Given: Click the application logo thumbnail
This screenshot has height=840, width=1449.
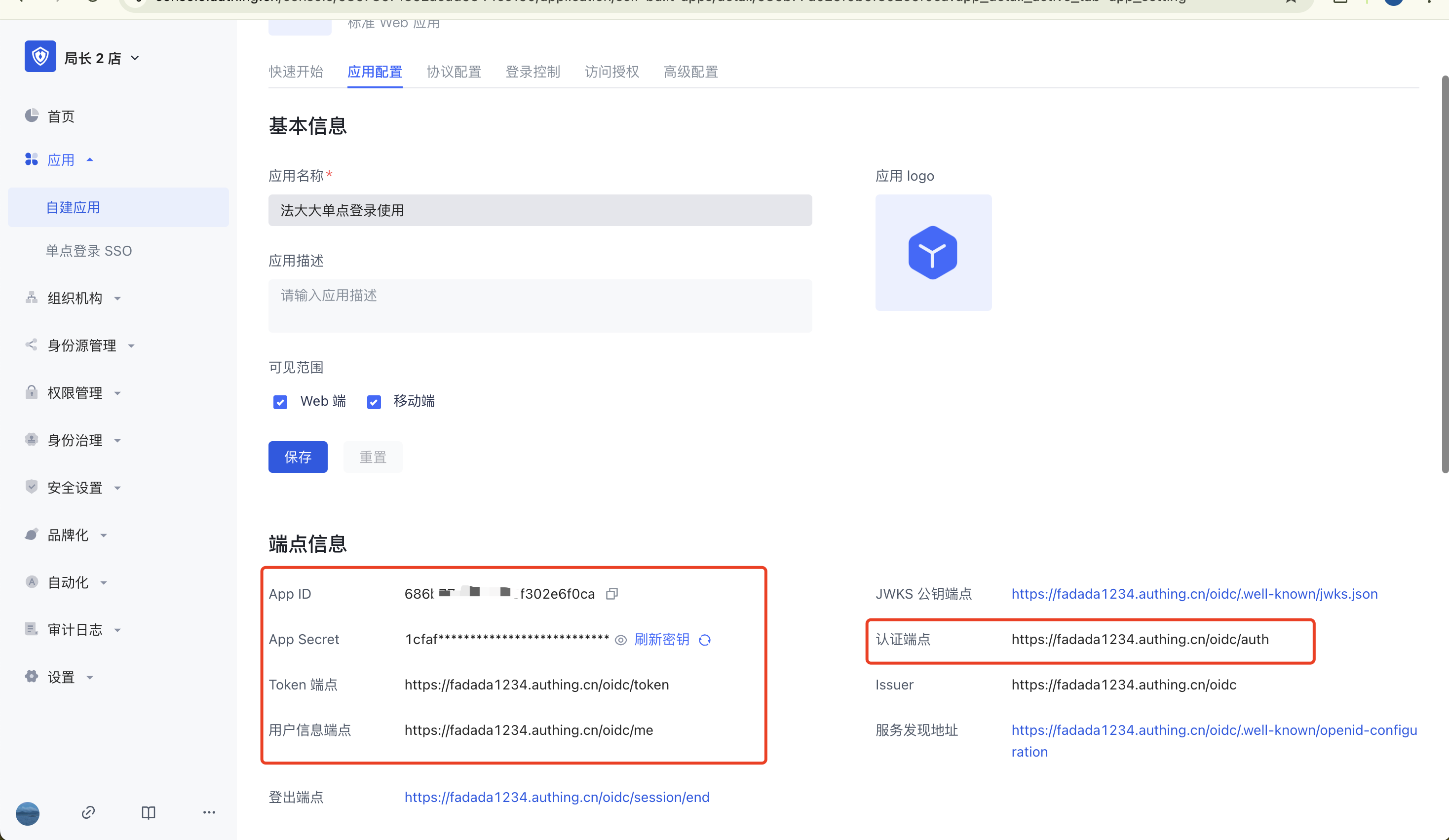Looking at the screenshot, I should click(x=933, y=252).
